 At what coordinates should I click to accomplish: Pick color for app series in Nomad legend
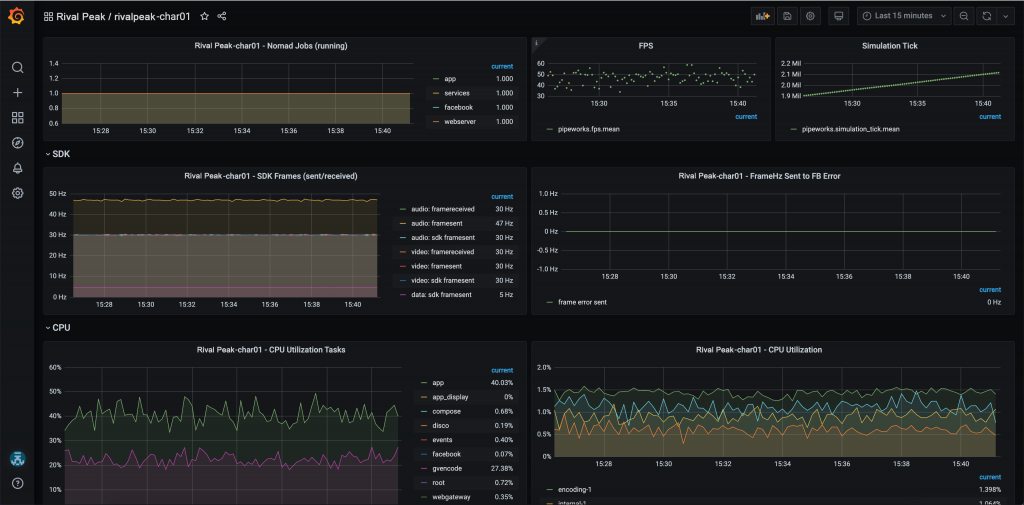436,79
